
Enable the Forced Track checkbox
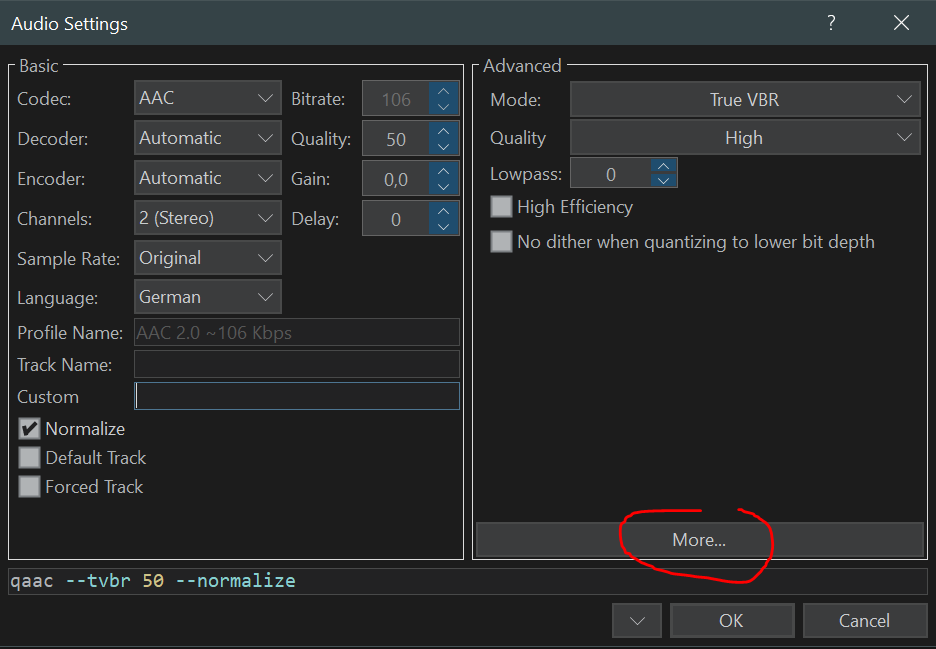click(29, 486)
